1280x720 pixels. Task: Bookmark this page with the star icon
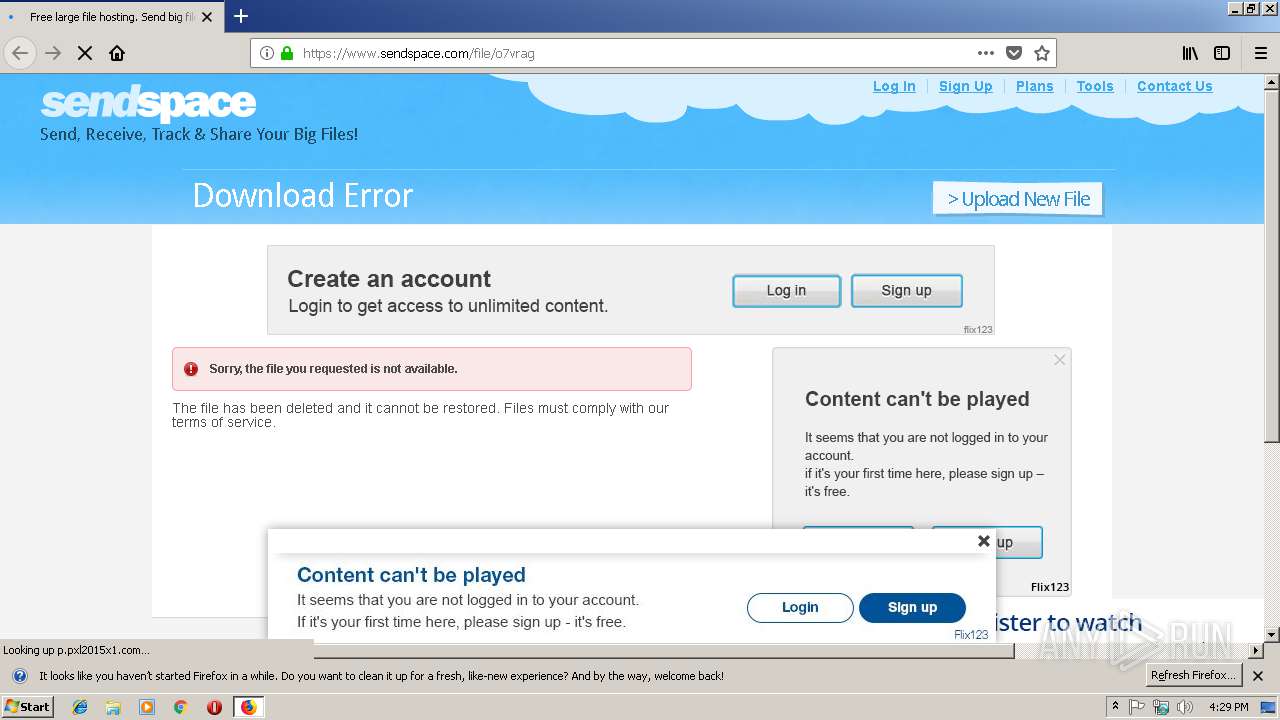click(x=1042, y=53)
